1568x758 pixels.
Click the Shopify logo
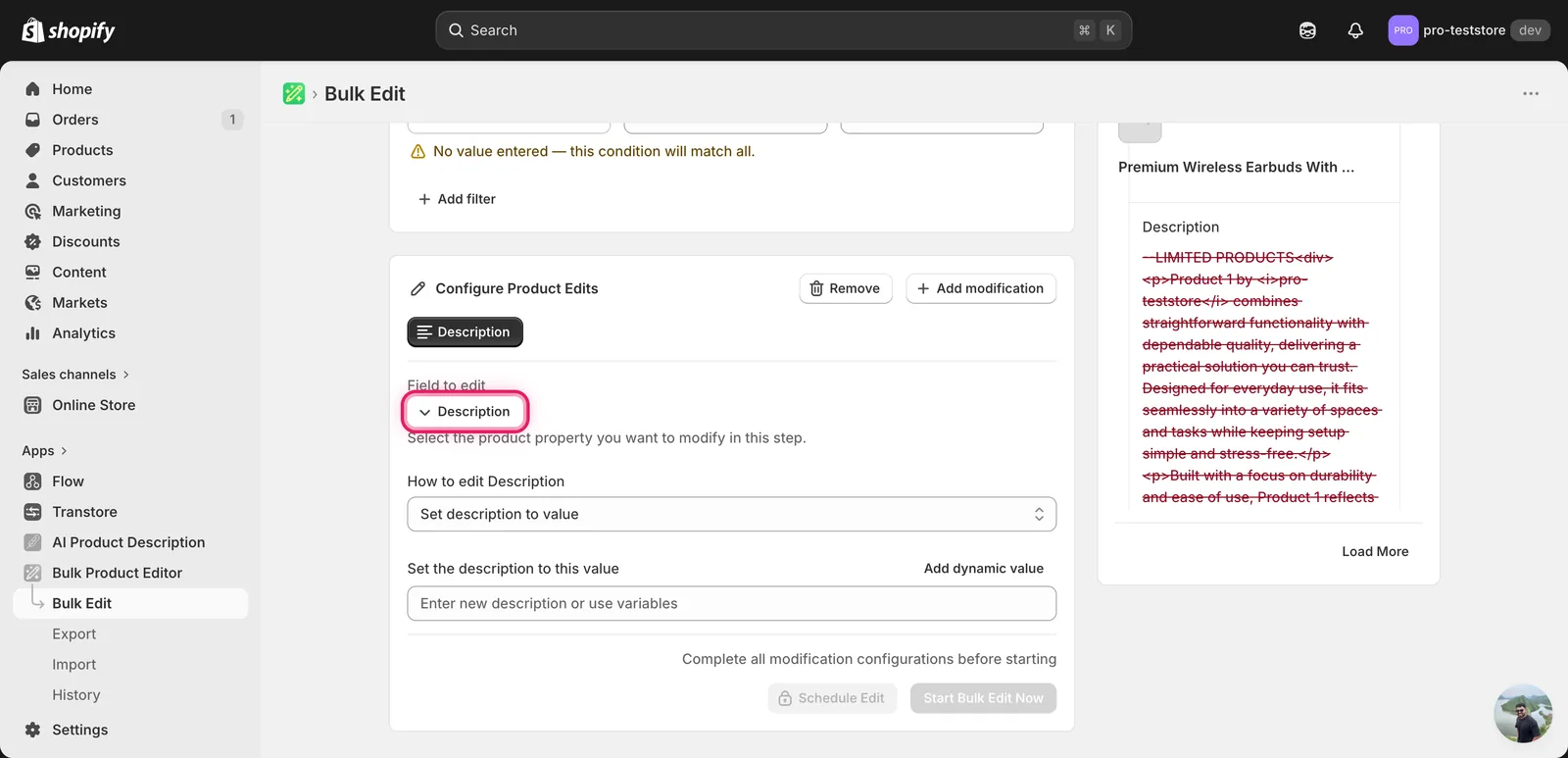[x=68, y=30]
